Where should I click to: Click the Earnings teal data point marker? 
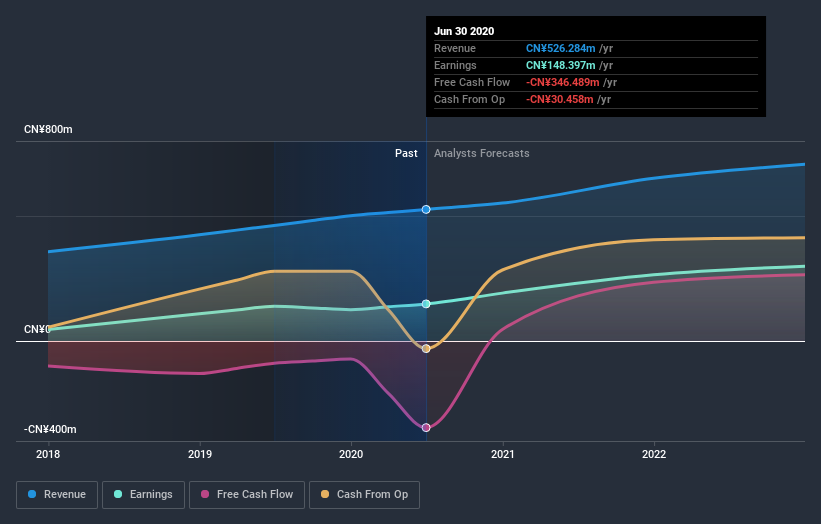click(426, 304)
